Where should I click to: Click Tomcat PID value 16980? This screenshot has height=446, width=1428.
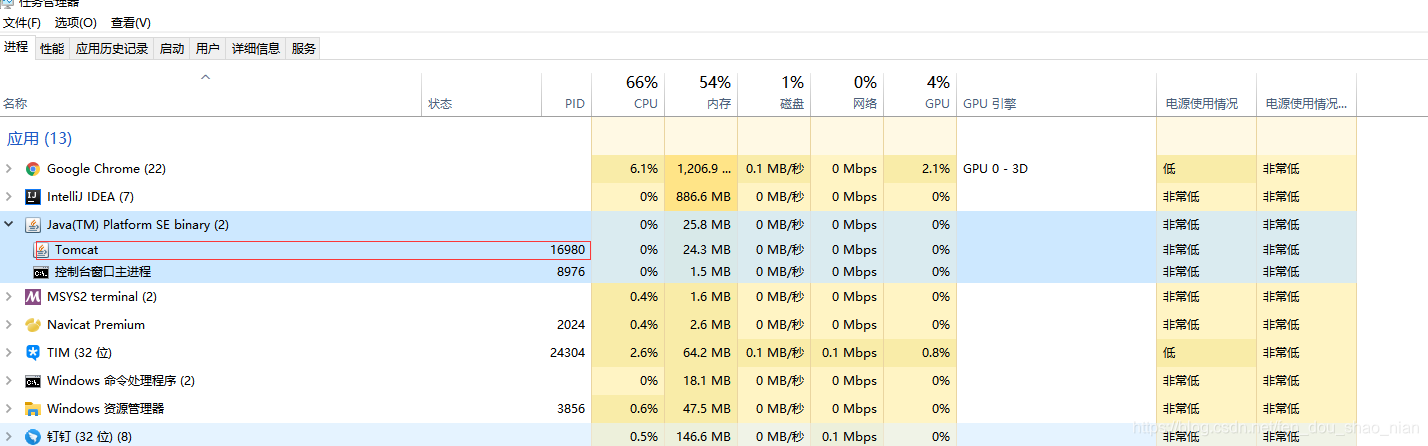point(567,250)
